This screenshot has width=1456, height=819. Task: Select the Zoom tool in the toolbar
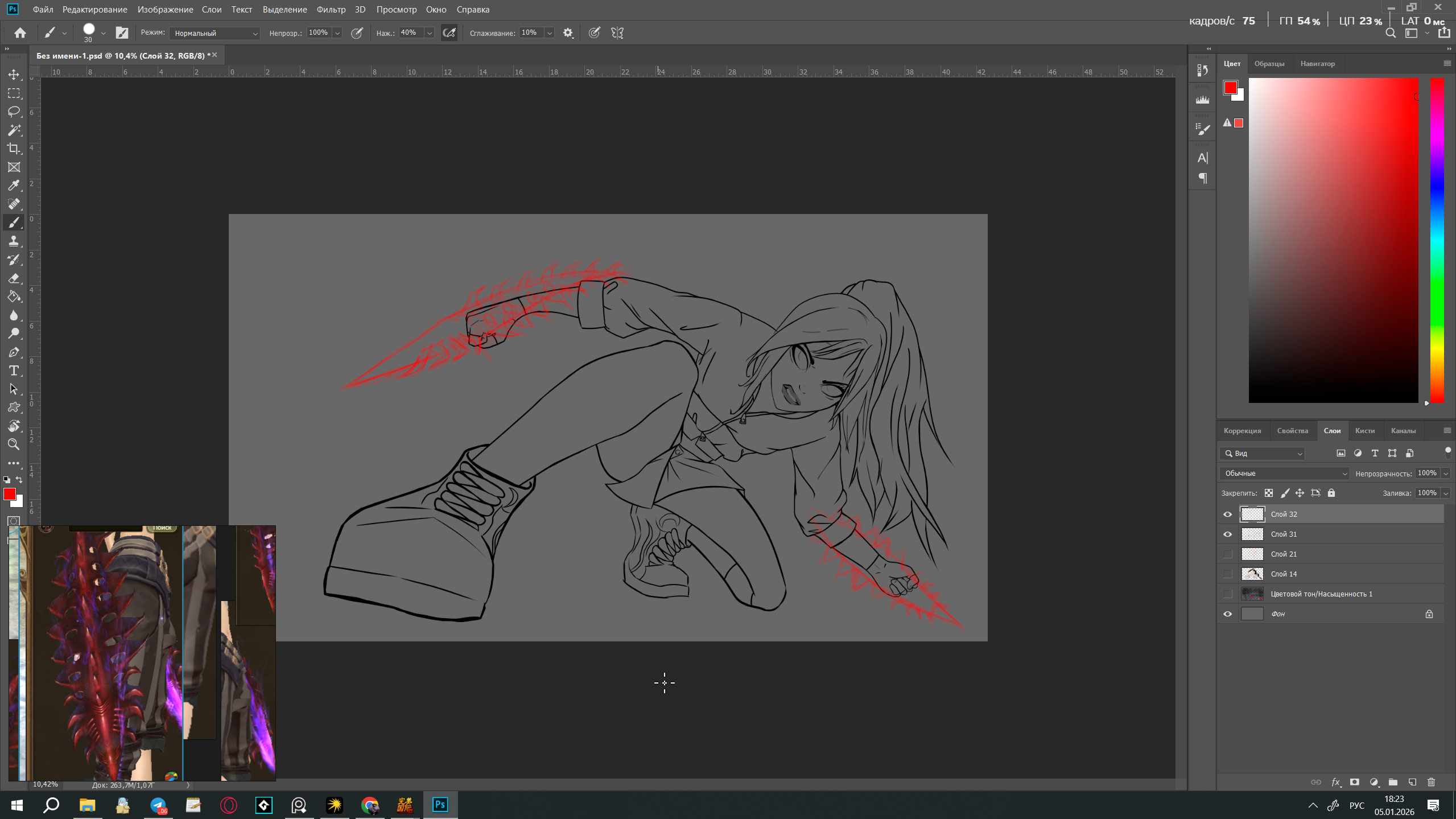(14, 445)
